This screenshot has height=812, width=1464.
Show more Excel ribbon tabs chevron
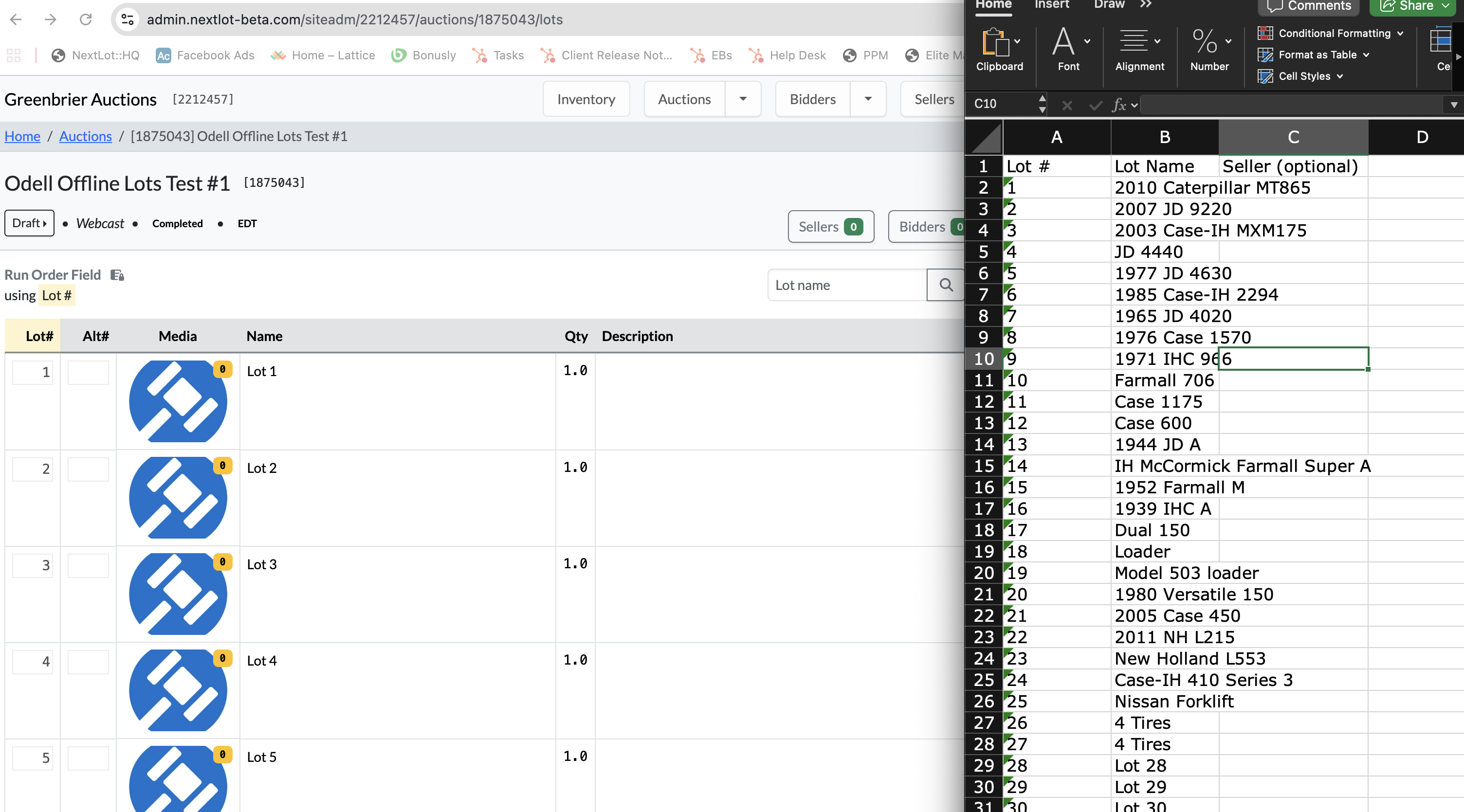tap(1146, 4)
